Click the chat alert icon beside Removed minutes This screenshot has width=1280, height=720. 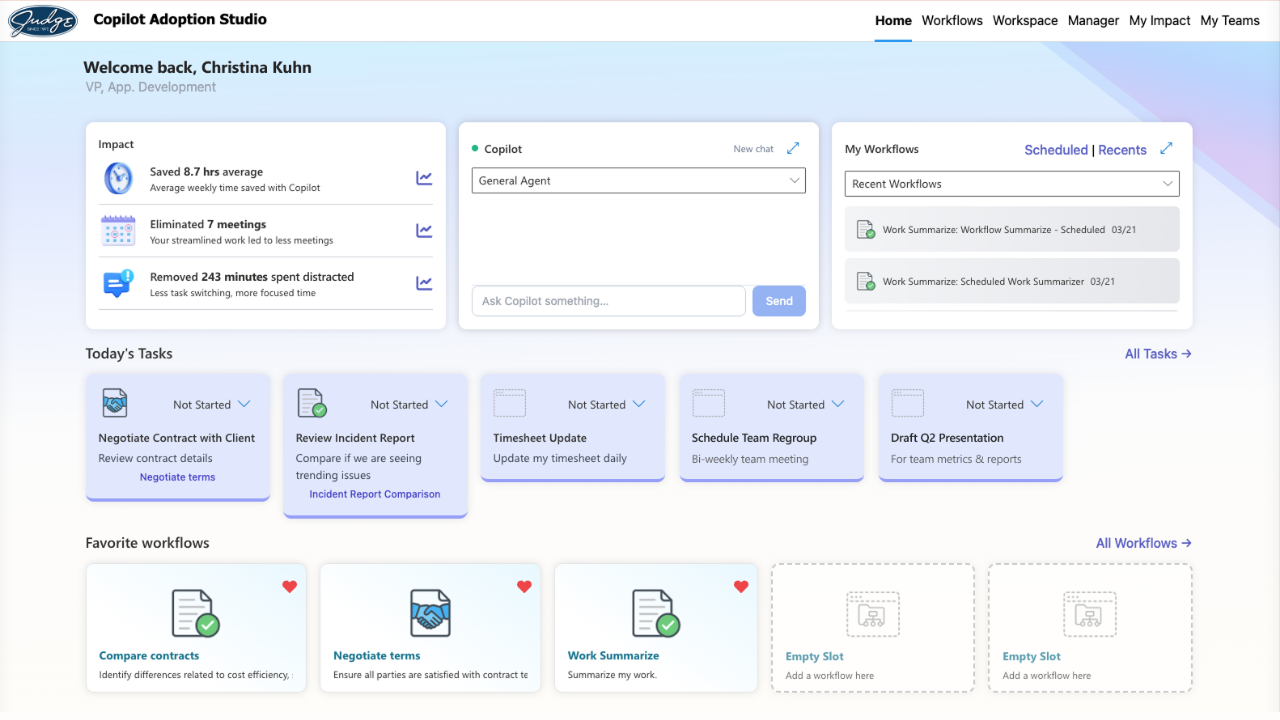point(118,283)
